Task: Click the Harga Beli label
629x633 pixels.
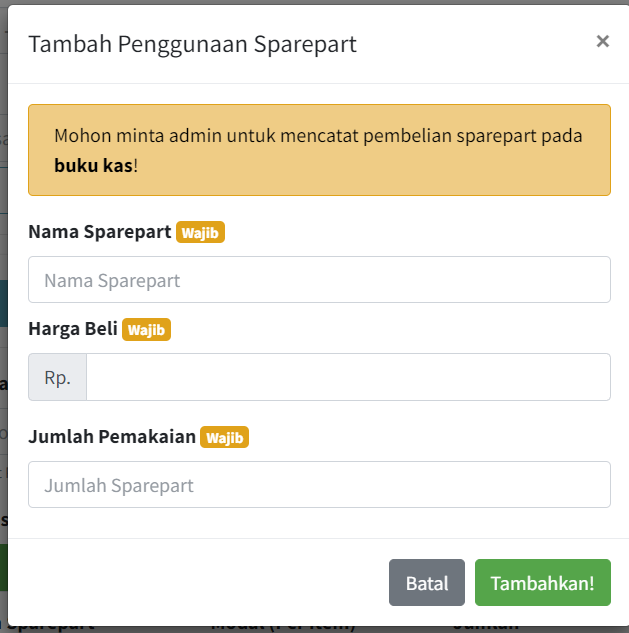Action: 73,329
